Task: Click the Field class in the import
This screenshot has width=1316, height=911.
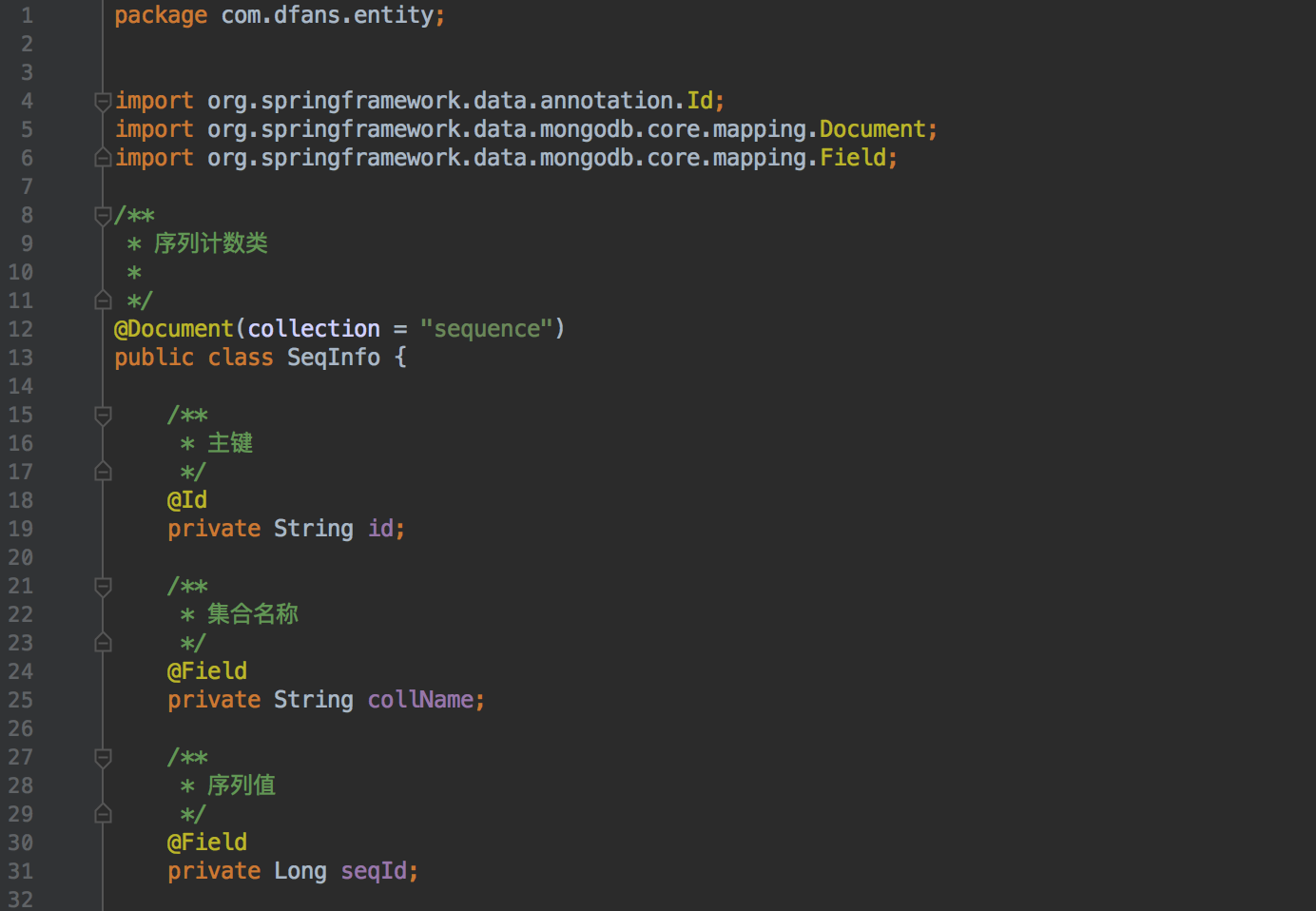Action: tap(853, 158)
